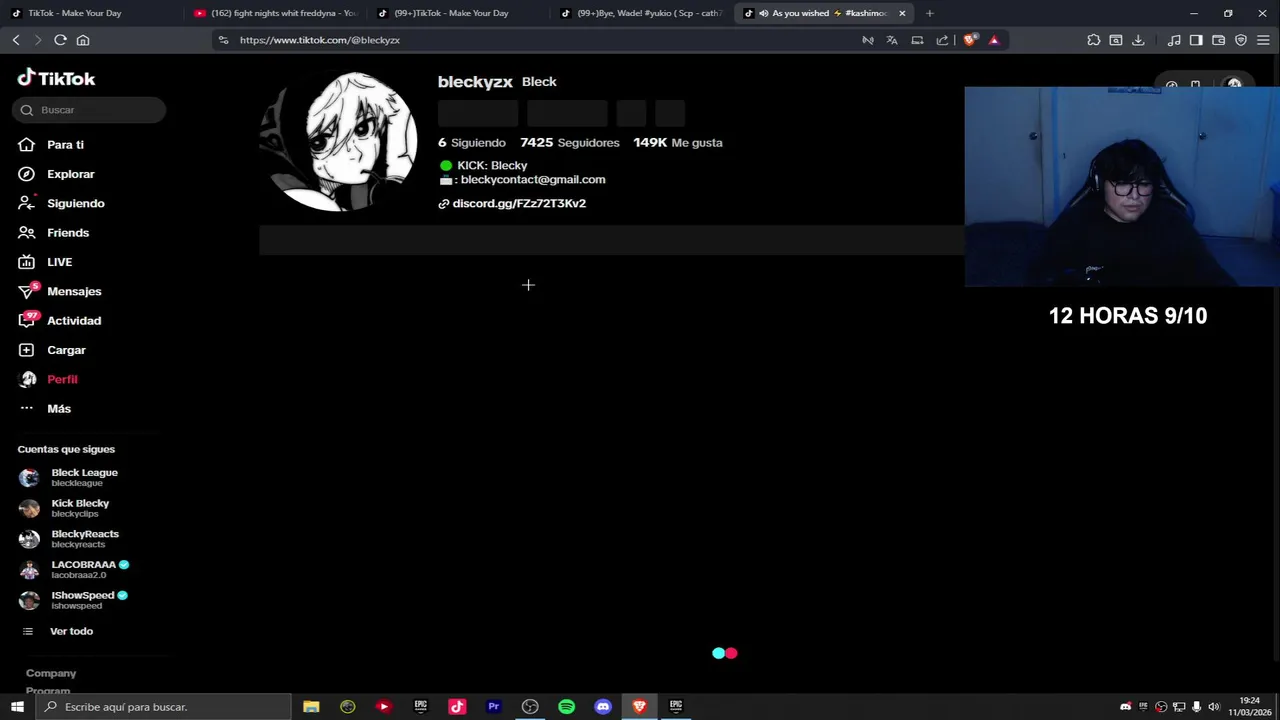Open the browser hamburger menu

coord(1263,40)
